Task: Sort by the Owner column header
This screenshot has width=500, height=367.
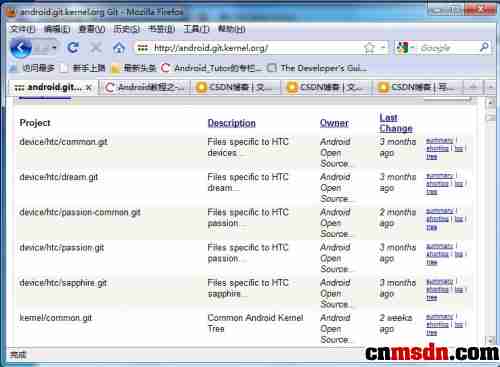Action: pos(334,123)
